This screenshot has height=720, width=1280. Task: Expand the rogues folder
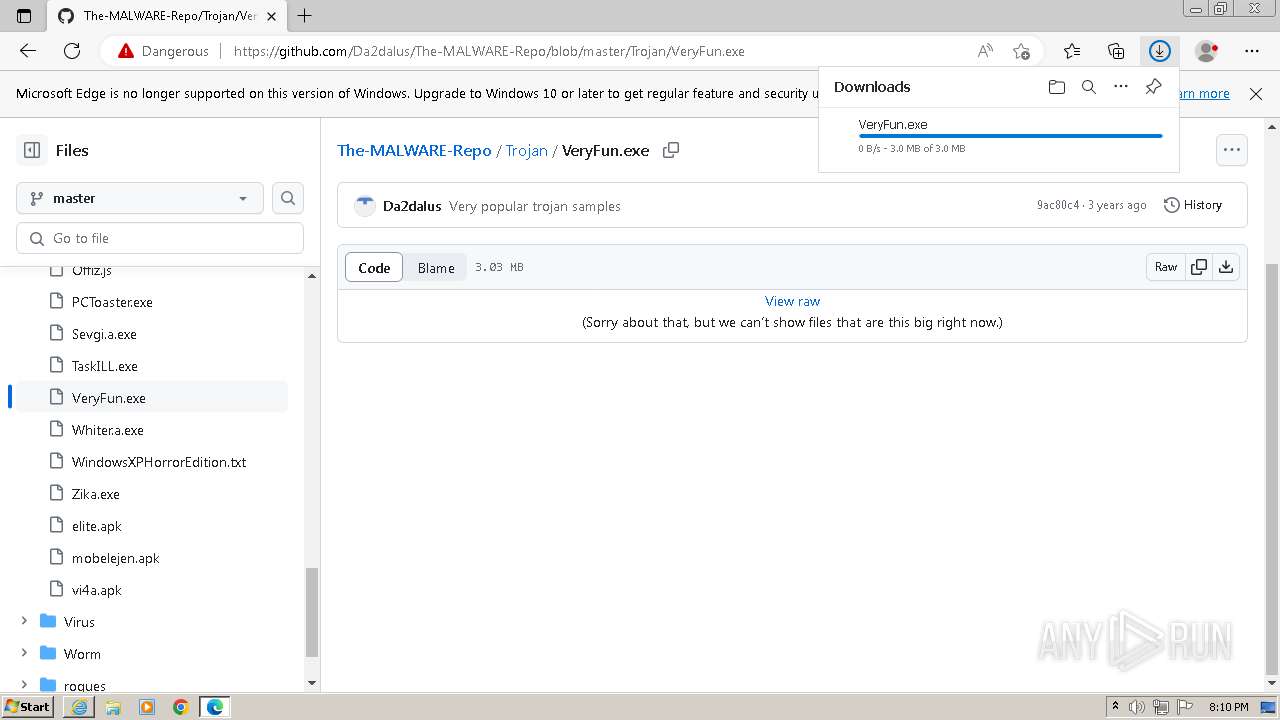point(24,686)
